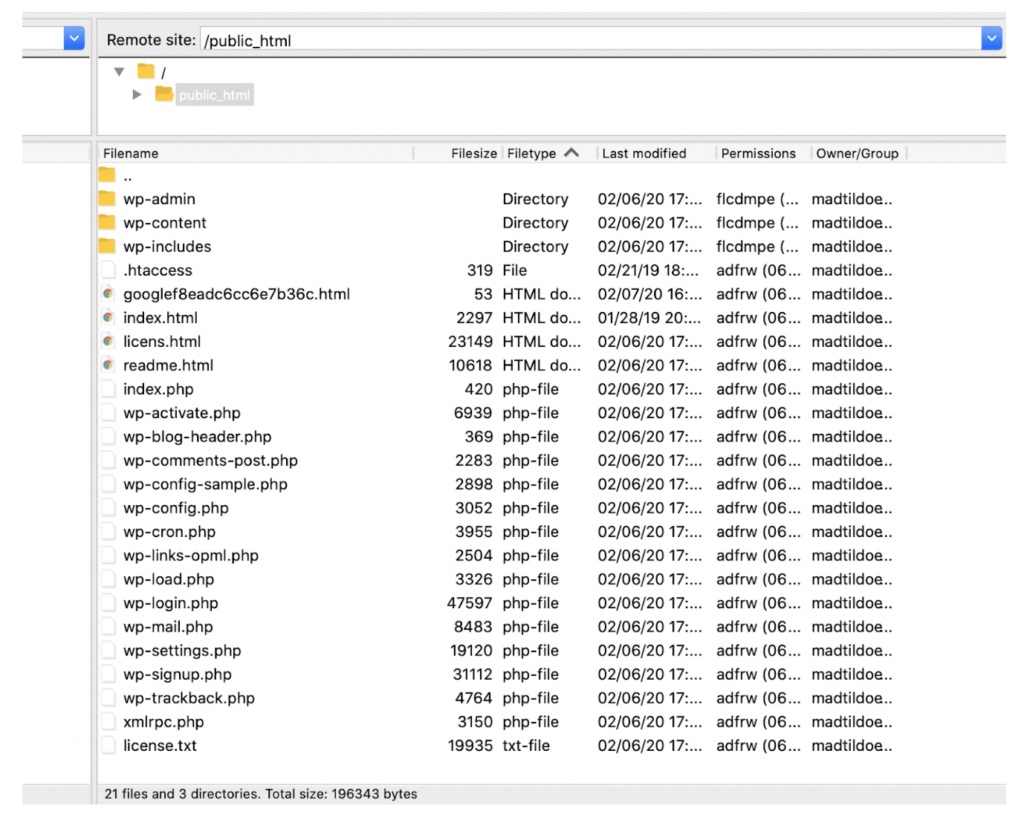Image resolution: width=1024 pixels, height=817 pixels.
Task: Click the wp-login.php file icon
Action: pyautogui.click(x=108, y=603)
